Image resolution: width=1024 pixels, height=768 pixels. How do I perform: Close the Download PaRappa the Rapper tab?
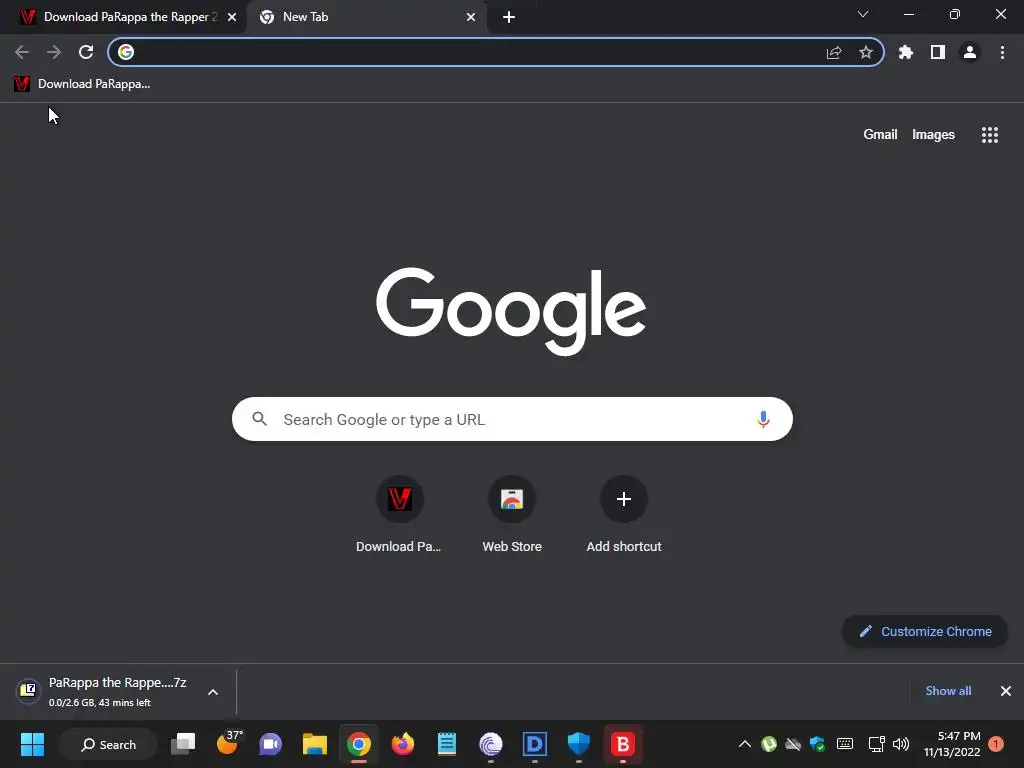[232, 17]
